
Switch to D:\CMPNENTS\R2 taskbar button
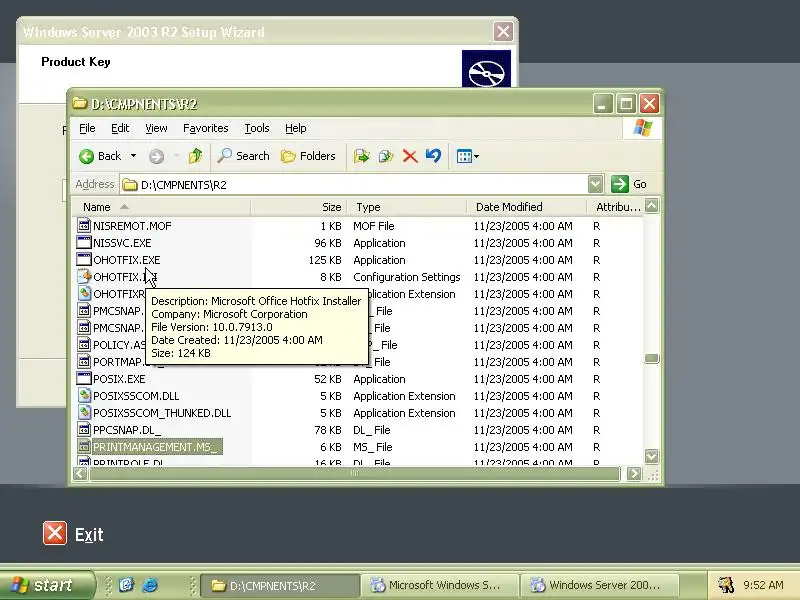280,585
